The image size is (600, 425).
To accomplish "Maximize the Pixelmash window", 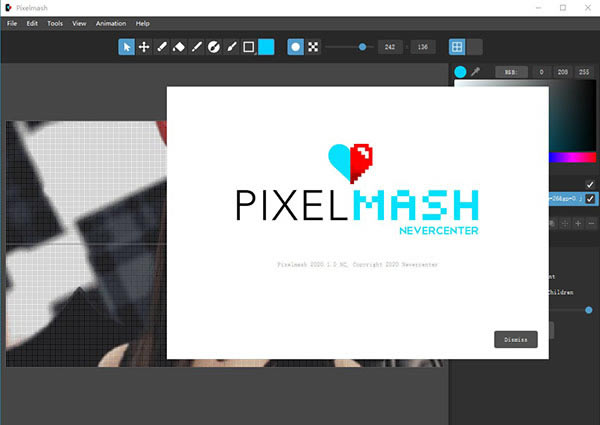I will 563,8.
